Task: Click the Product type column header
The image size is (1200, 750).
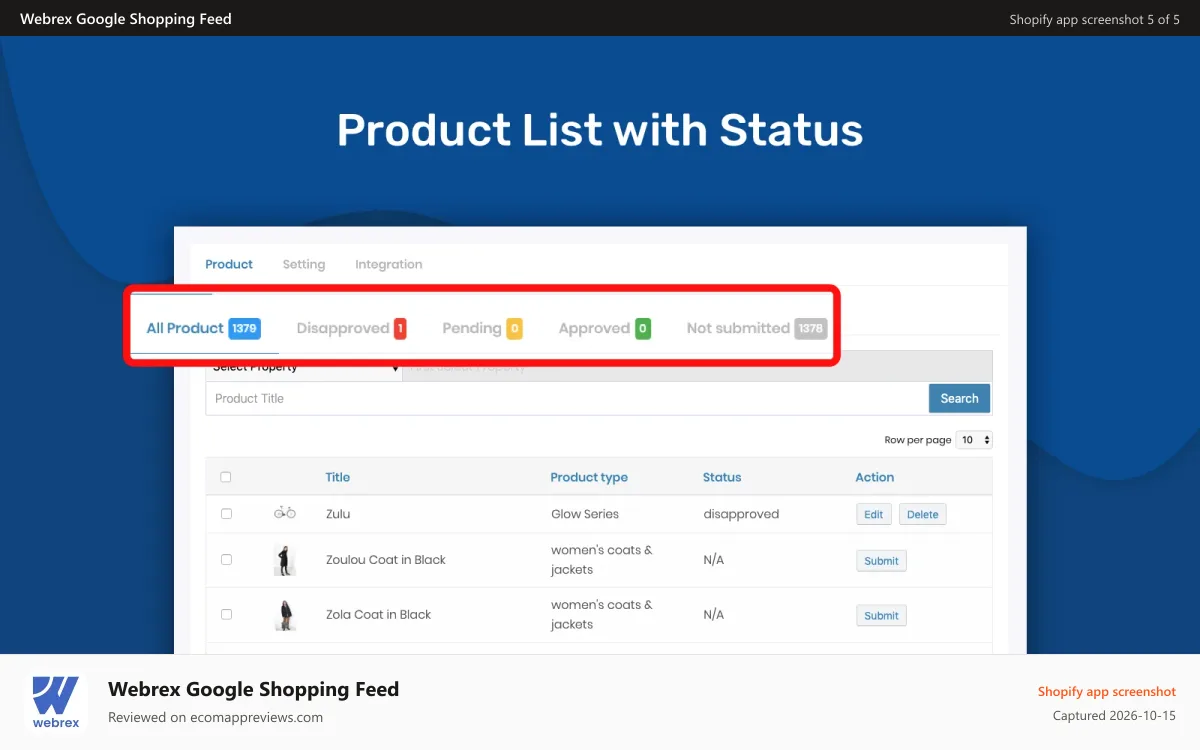Action: tap(589, 477)
